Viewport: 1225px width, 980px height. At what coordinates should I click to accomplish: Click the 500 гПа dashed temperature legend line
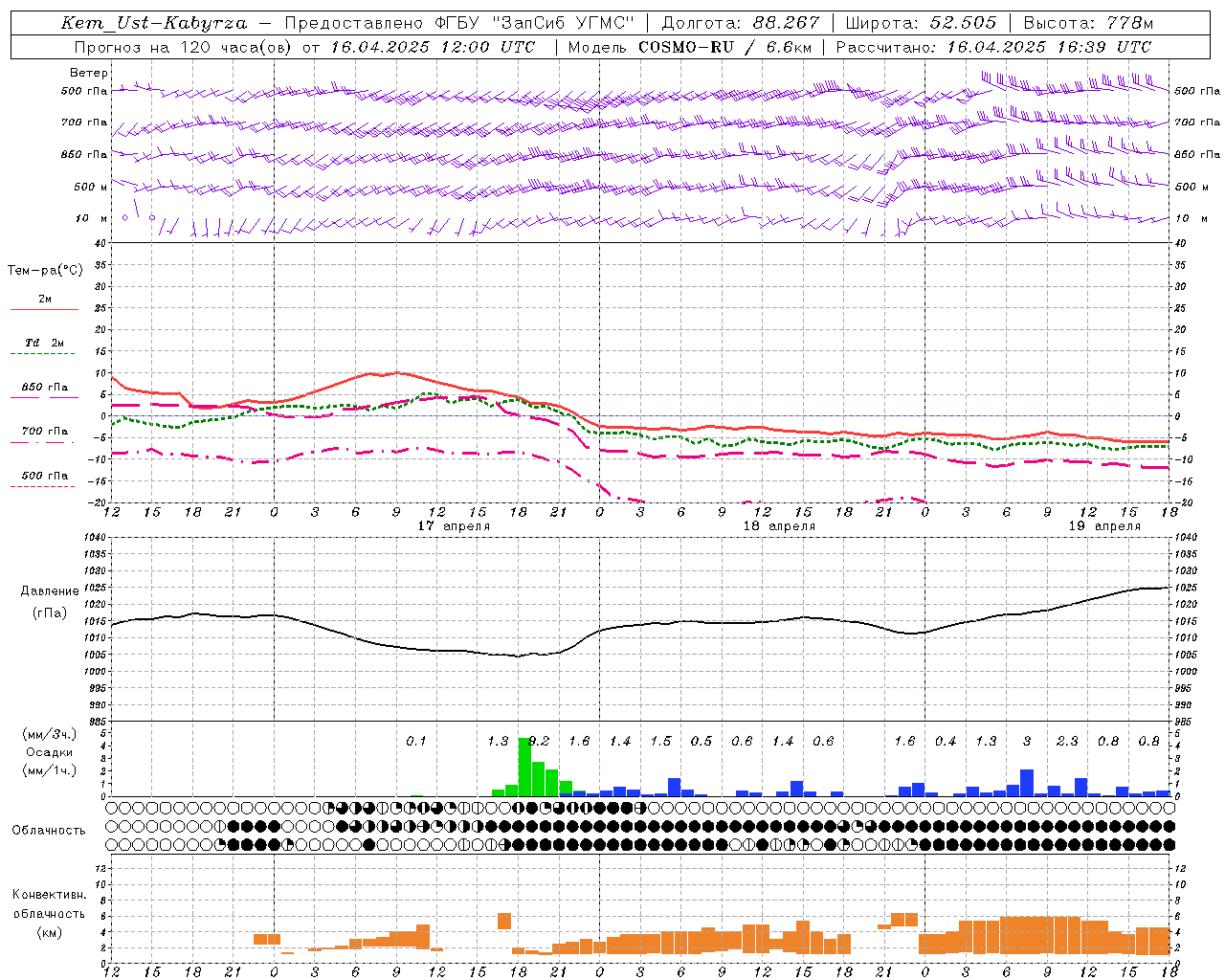tap(43, 486)
